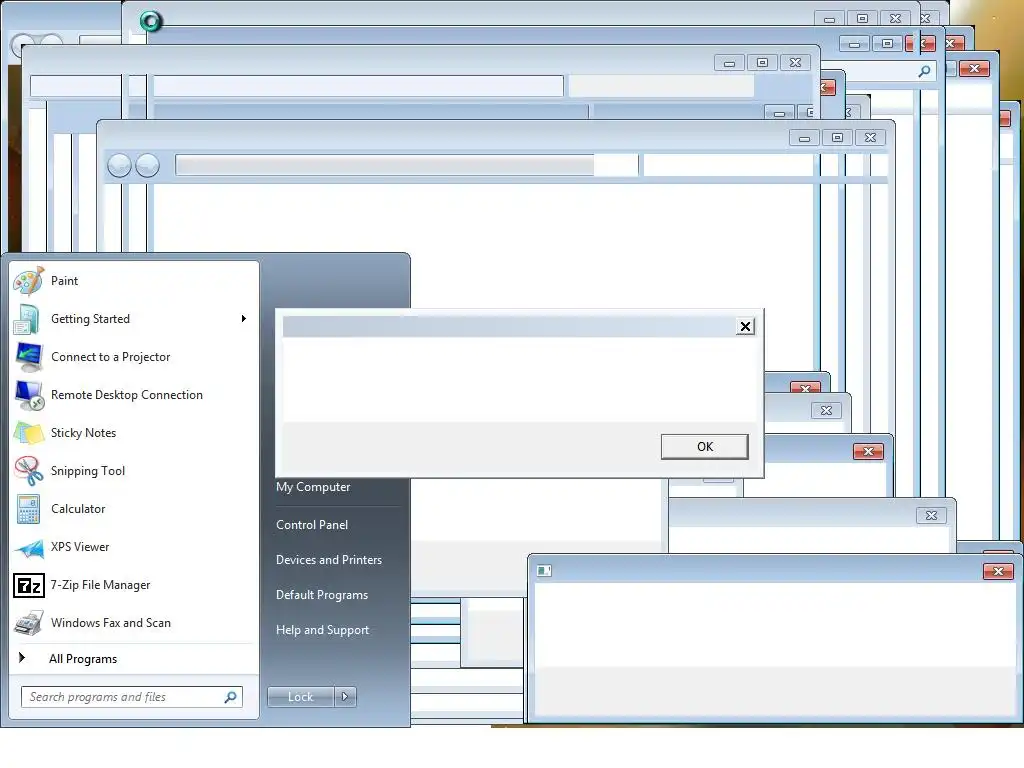
Task: Click the Search programs and files box
Action: (131, 697)
